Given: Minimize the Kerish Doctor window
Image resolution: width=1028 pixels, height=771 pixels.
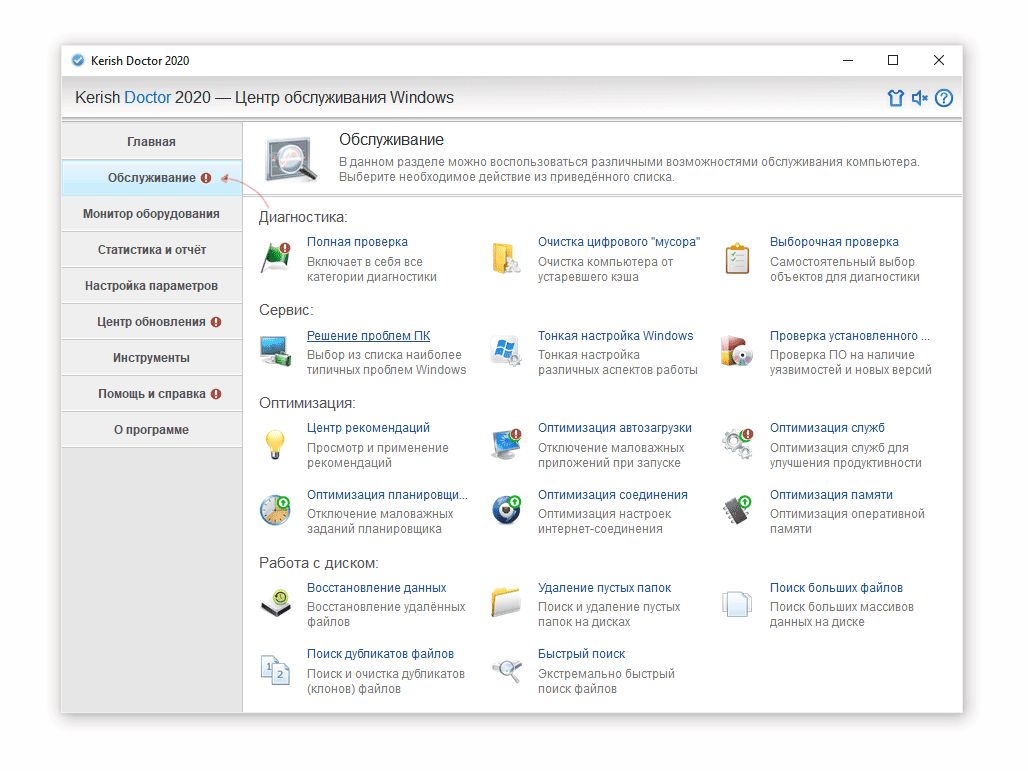Looking at the screenshot, I should pos(848,60).
